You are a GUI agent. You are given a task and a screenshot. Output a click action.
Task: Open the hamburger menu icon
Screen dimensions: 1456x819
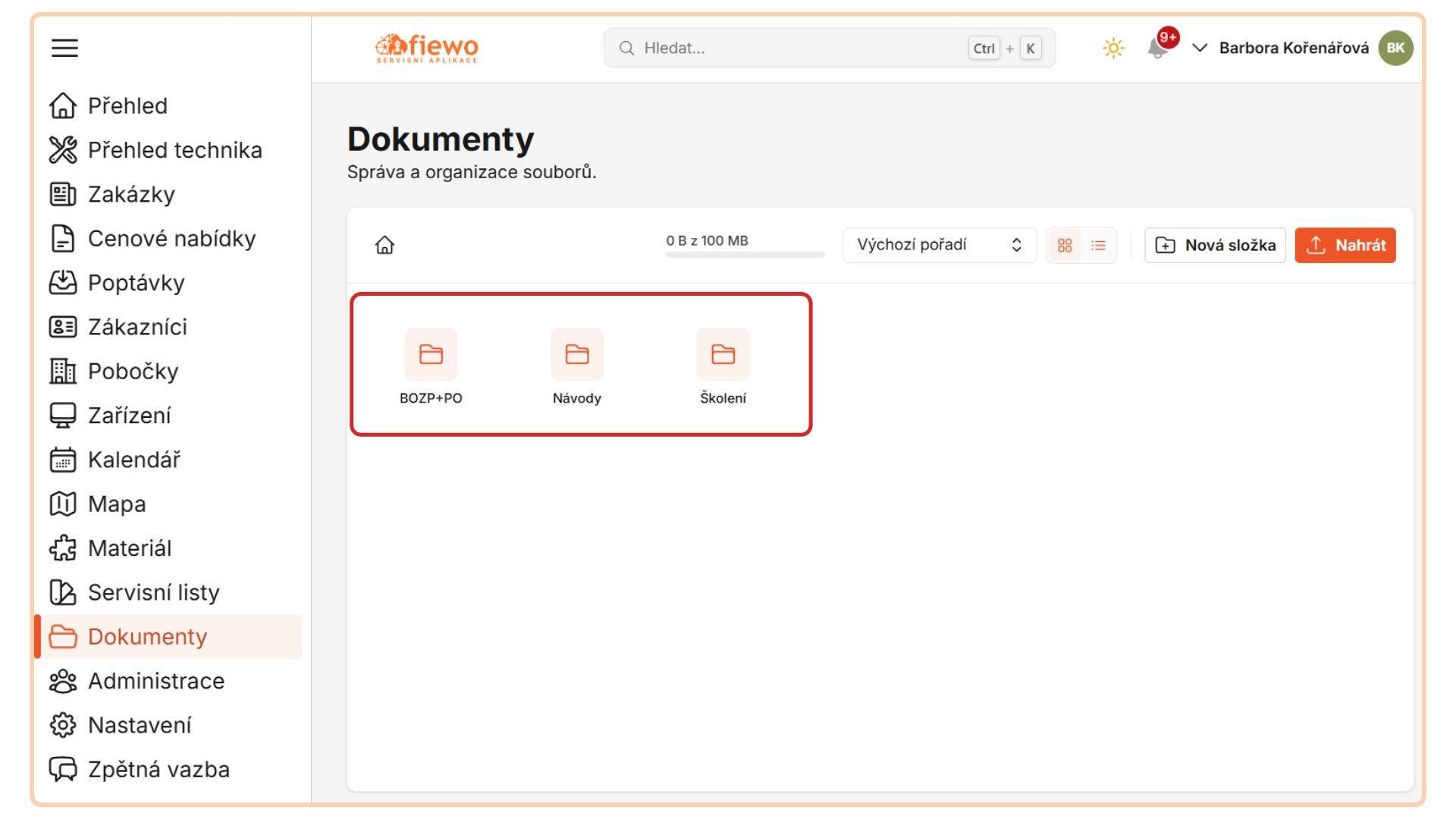[64, 48]
